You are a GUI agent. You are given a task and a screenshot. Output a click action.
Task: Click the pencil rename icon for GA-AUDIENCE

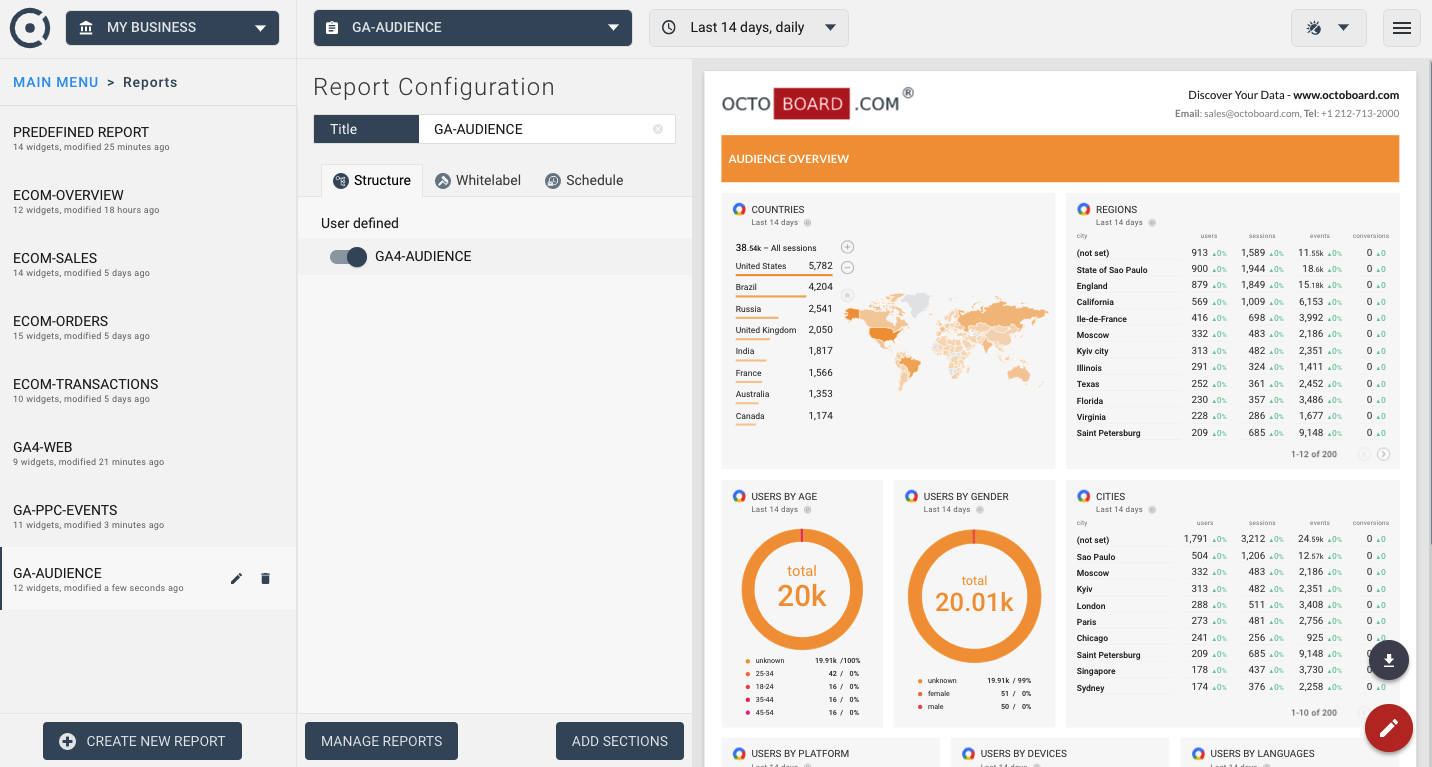[236, 578]
